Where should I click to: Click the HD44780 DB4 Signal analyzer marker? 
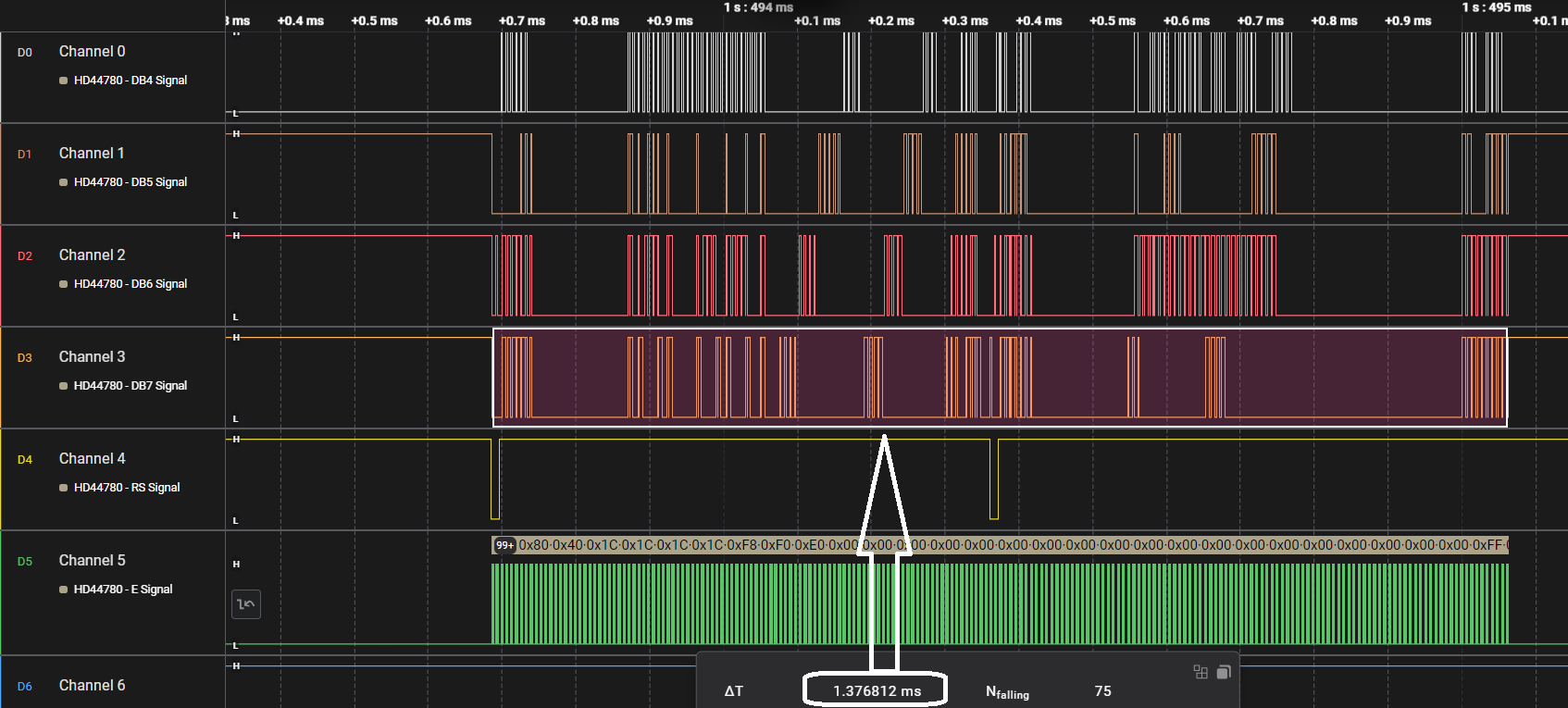point(63,81)
